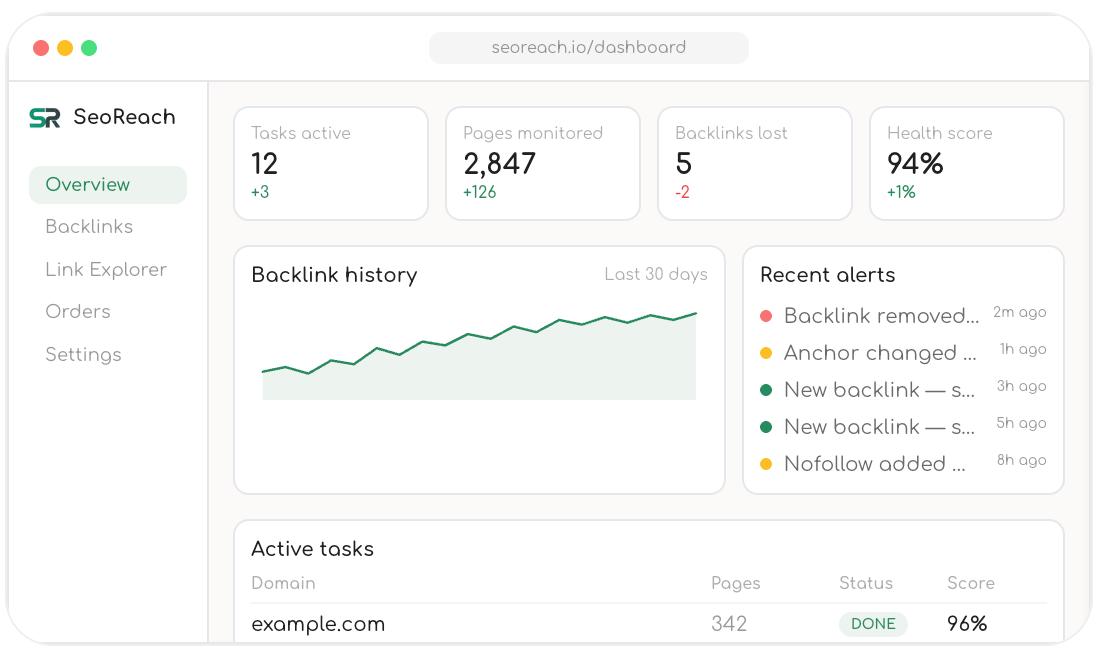Open the Backlink removed alert
This screenshot has height=650, width=1098.
click(903, 316)
